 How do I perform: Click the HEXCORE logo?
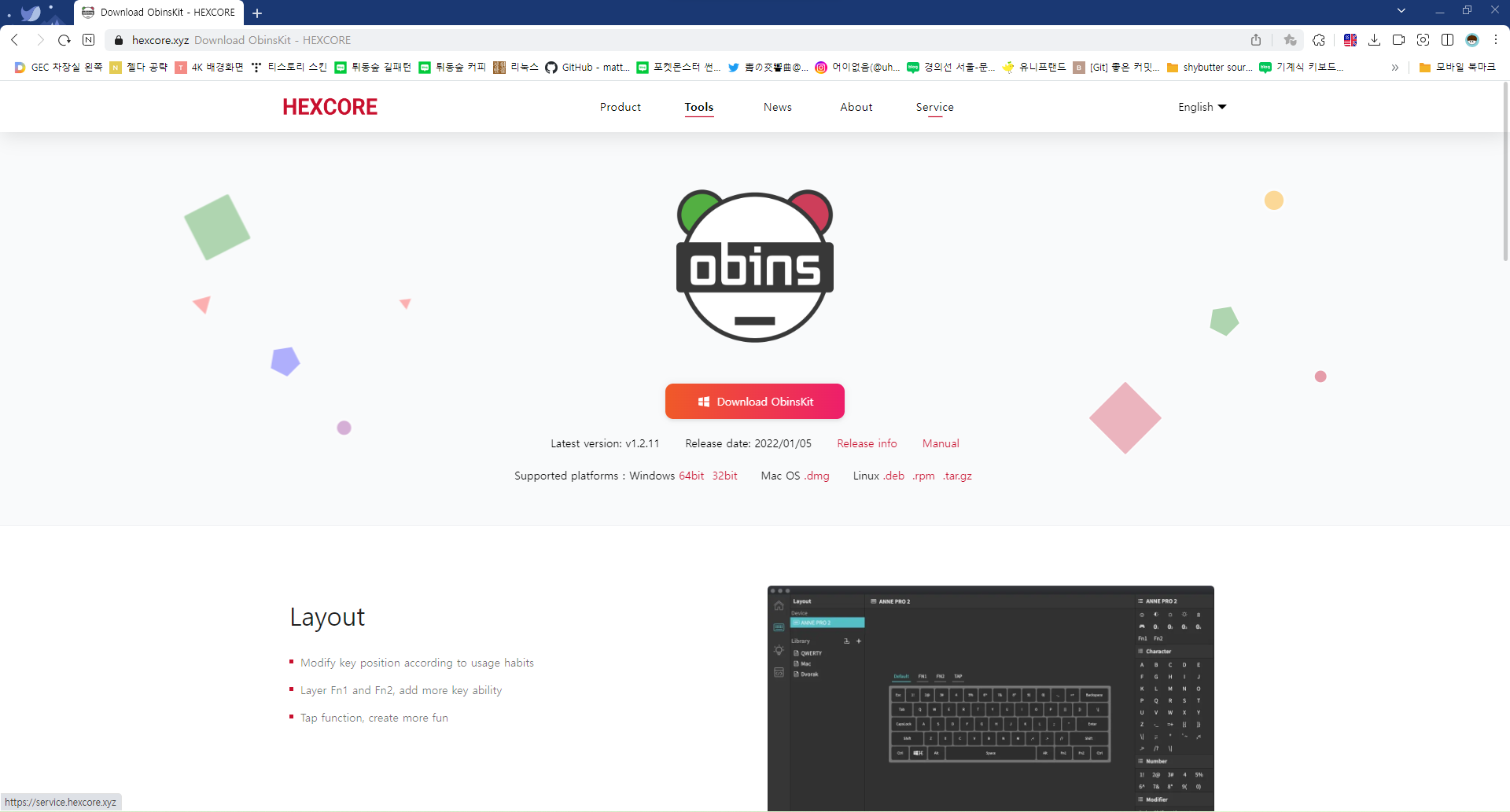click(x=330, y=107)
